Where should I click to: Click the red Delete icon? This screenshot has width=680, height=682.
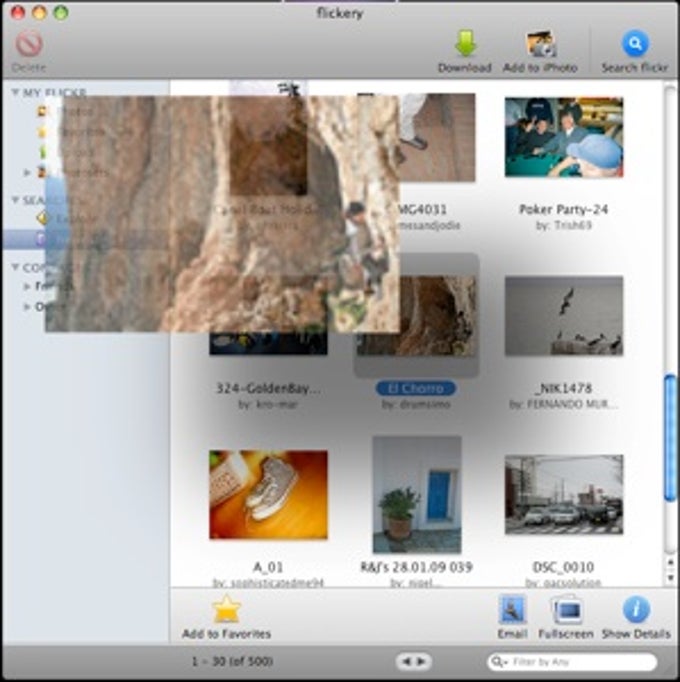[x=29, y=44]
